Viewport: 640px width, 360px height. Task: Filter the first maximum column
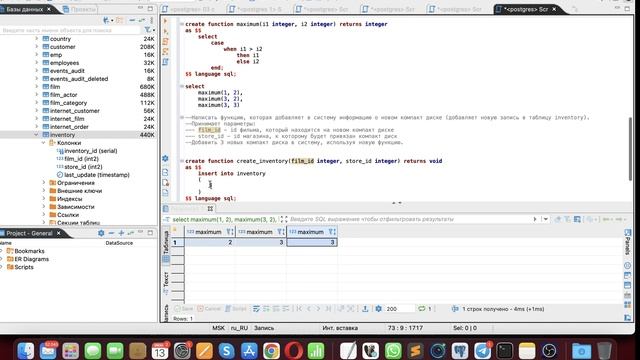coord(229,232)
